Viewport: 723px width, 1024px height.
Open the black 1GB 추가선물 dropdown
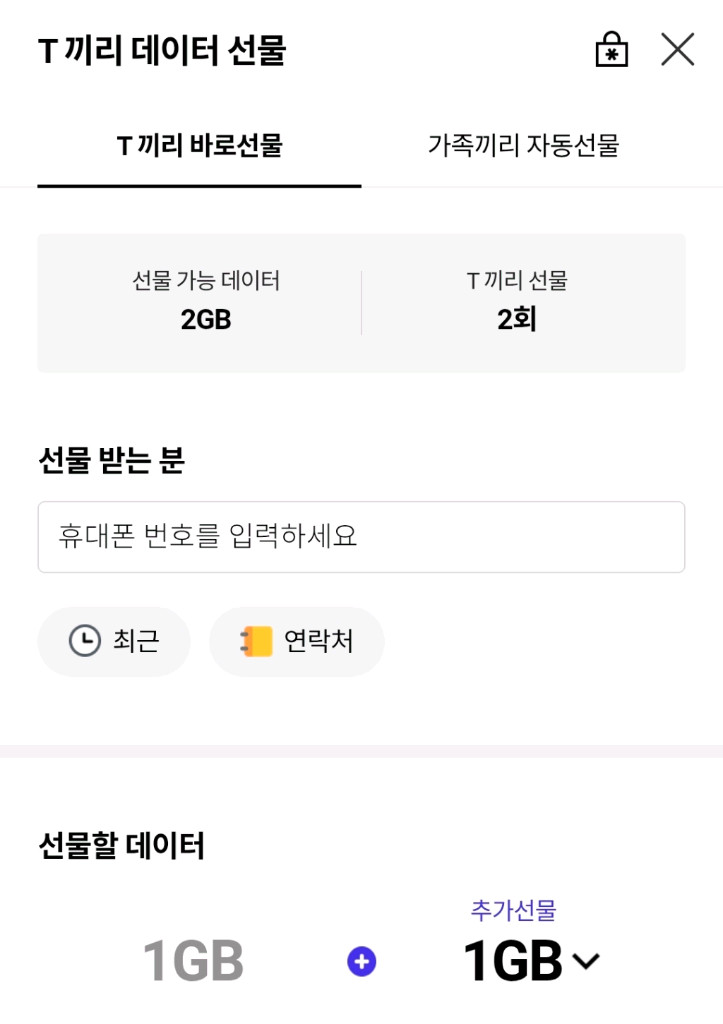point(512,962)
